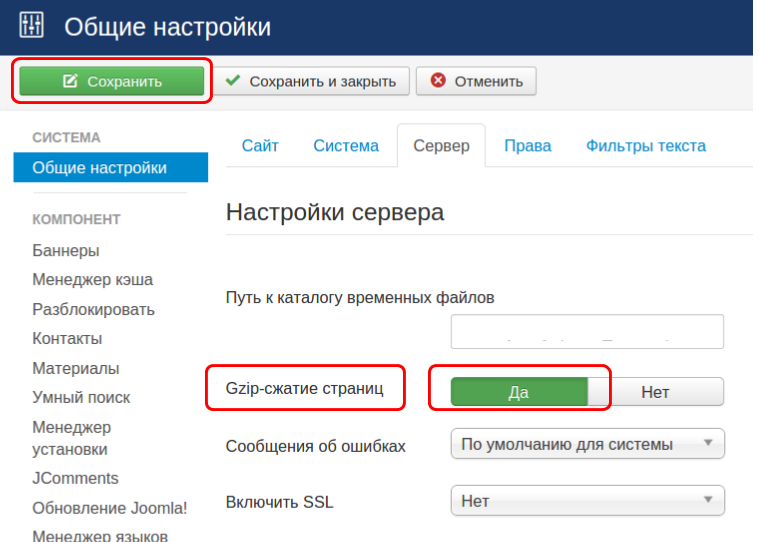Screen dimensions: 758x542
Task: Open the Система tab
Action: [x=346, y=146]
